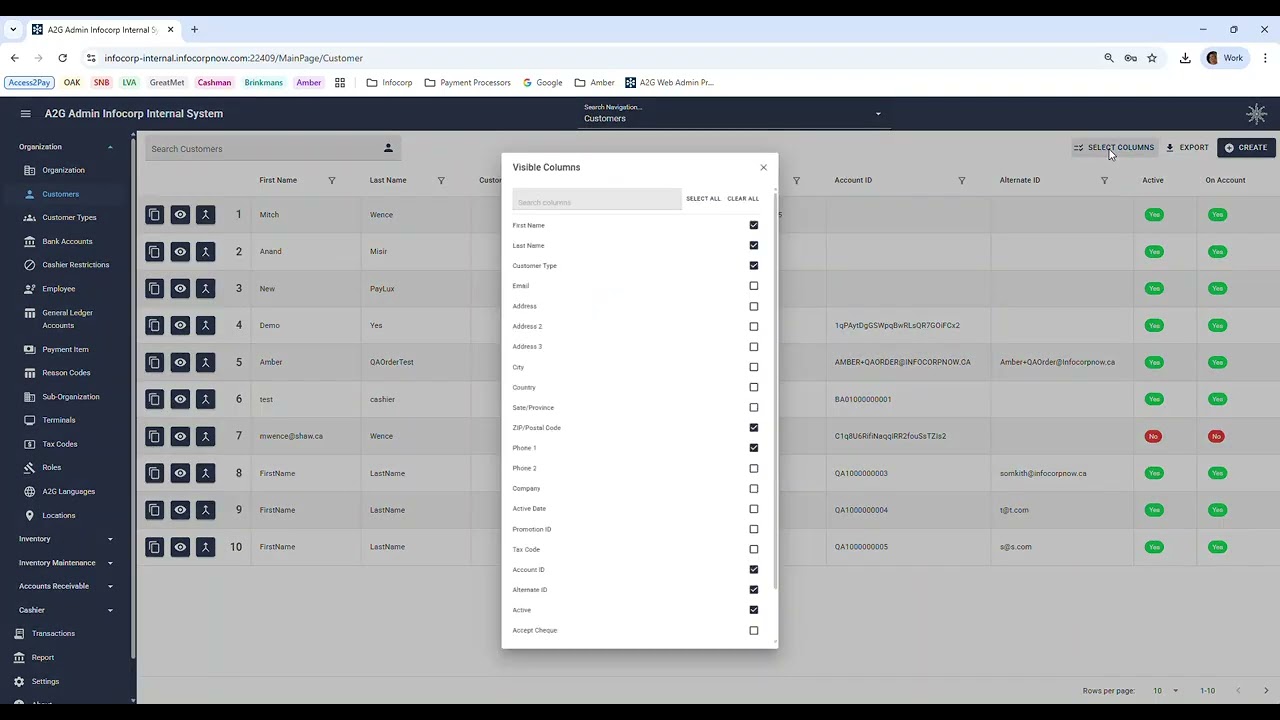Click the person icon in customer search
1280x720 pixels.
click(388, 148)
